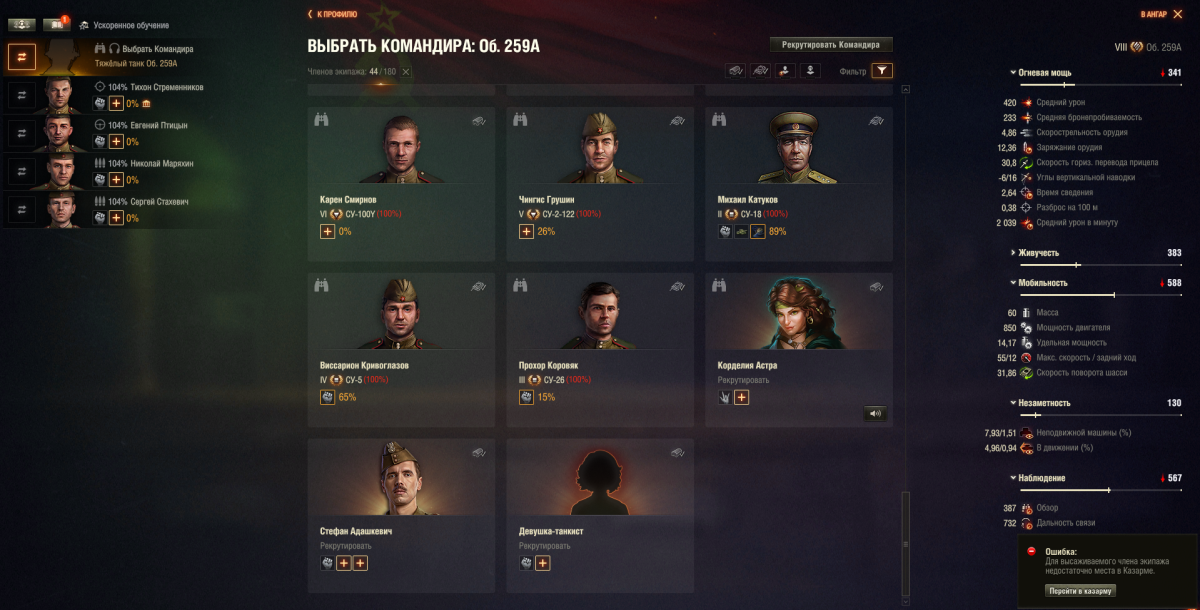The image size is (1200, 610).
Task: Return to hangar with В АНГАР
Action: click(x=1157, y=15)
